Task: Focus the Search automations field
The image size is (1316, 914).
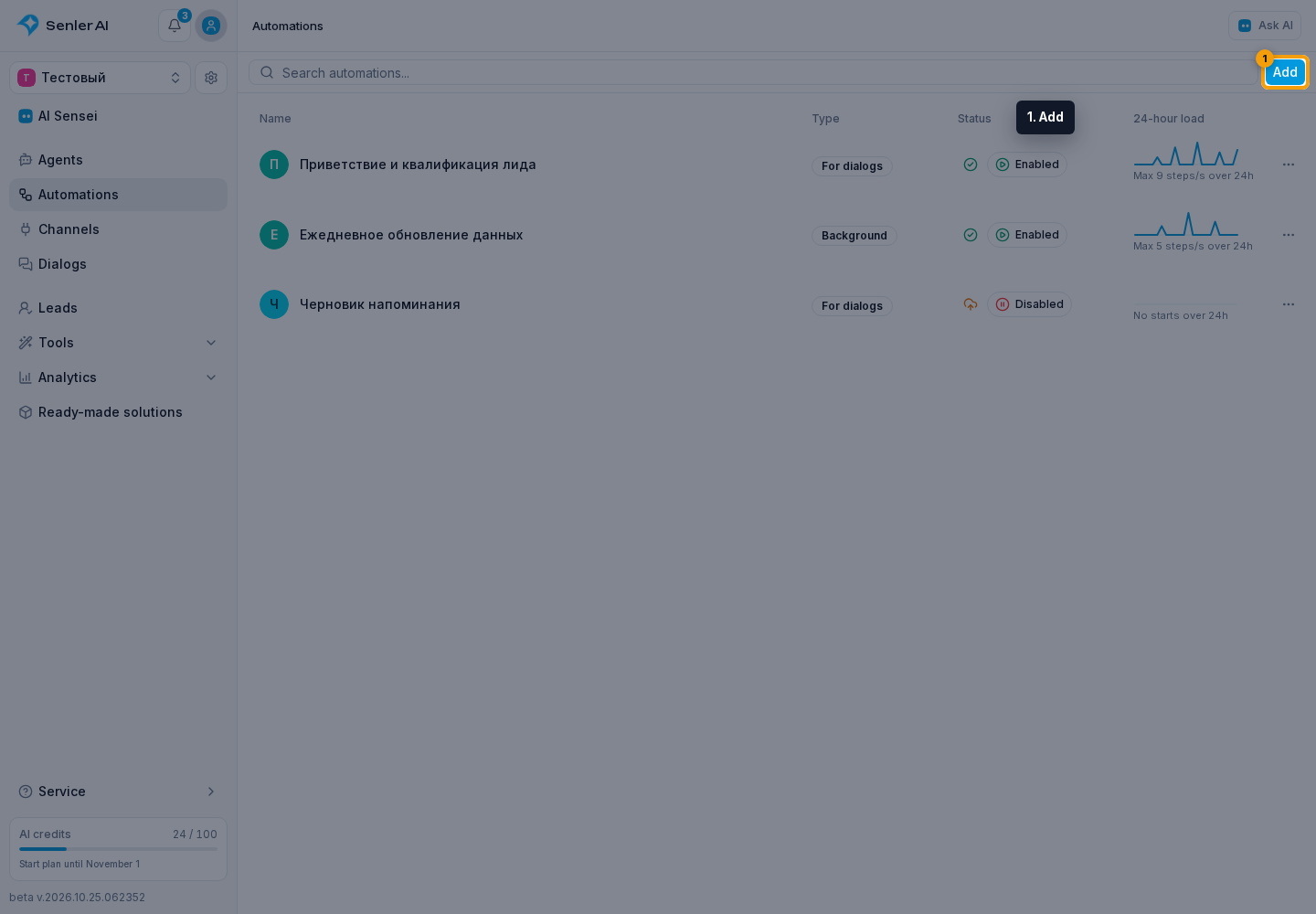Action: (x=754, y=73)
